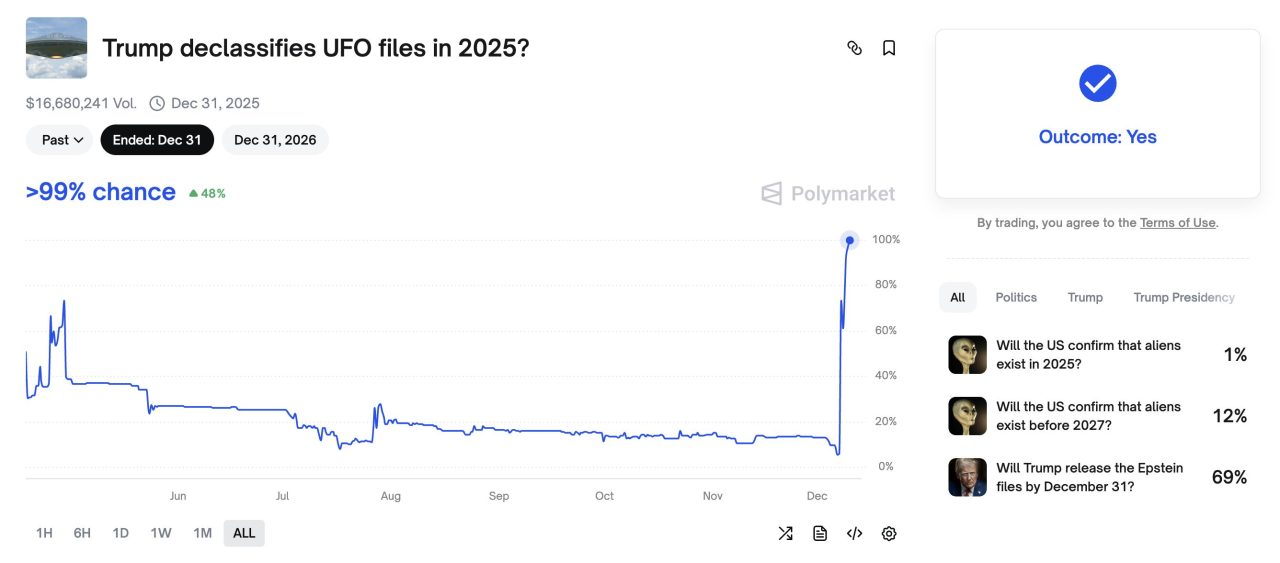Expand the Past markets dropdown
The image size is (1280, 563).
(59, 140)
